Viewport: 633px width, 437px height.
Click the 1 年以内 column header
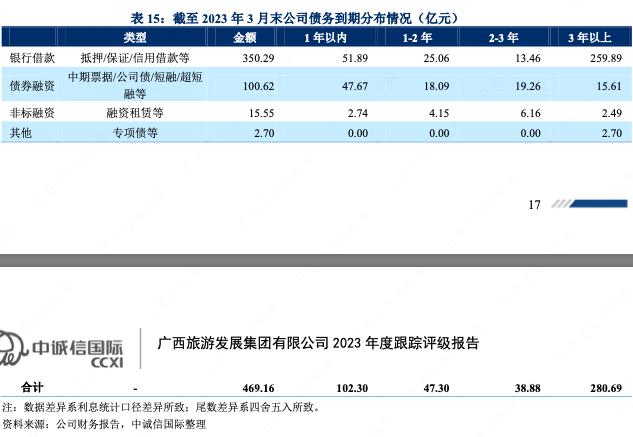pos(325,38)
